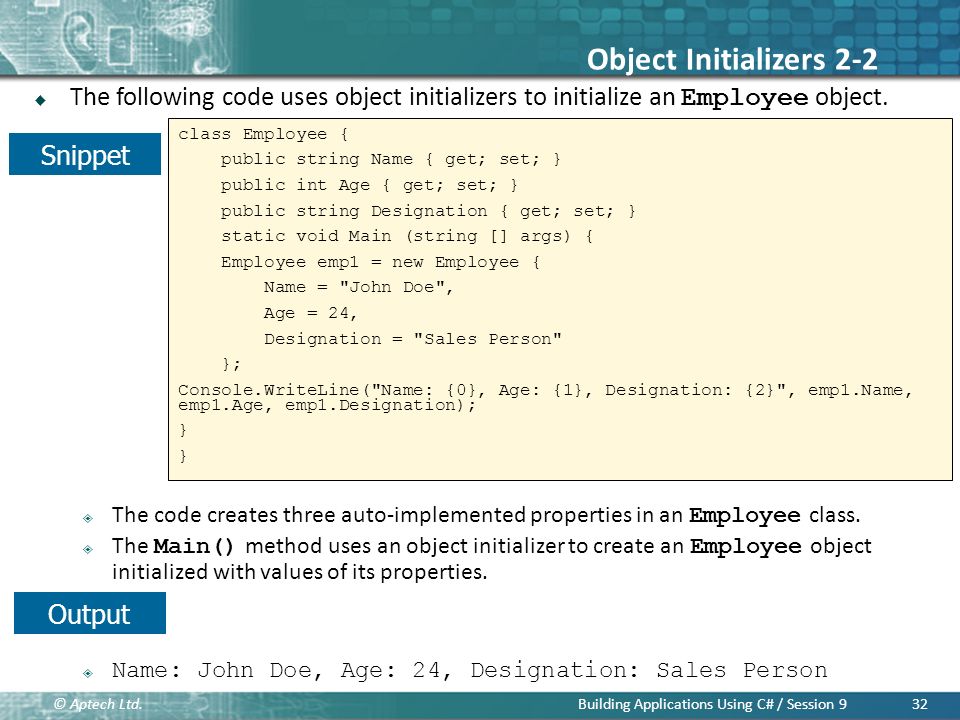
Task: Click the closing '};' of the initializer
Action: [x=231, y=364]
